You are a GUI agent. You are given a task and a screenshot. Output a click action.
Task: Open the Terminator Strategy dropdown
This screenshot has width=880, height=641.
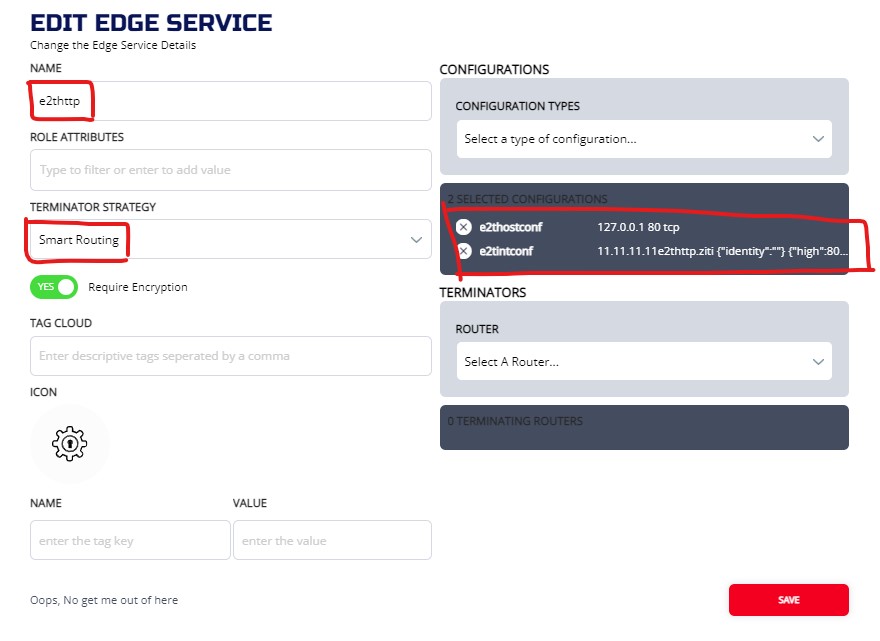[x=230, y=240]
